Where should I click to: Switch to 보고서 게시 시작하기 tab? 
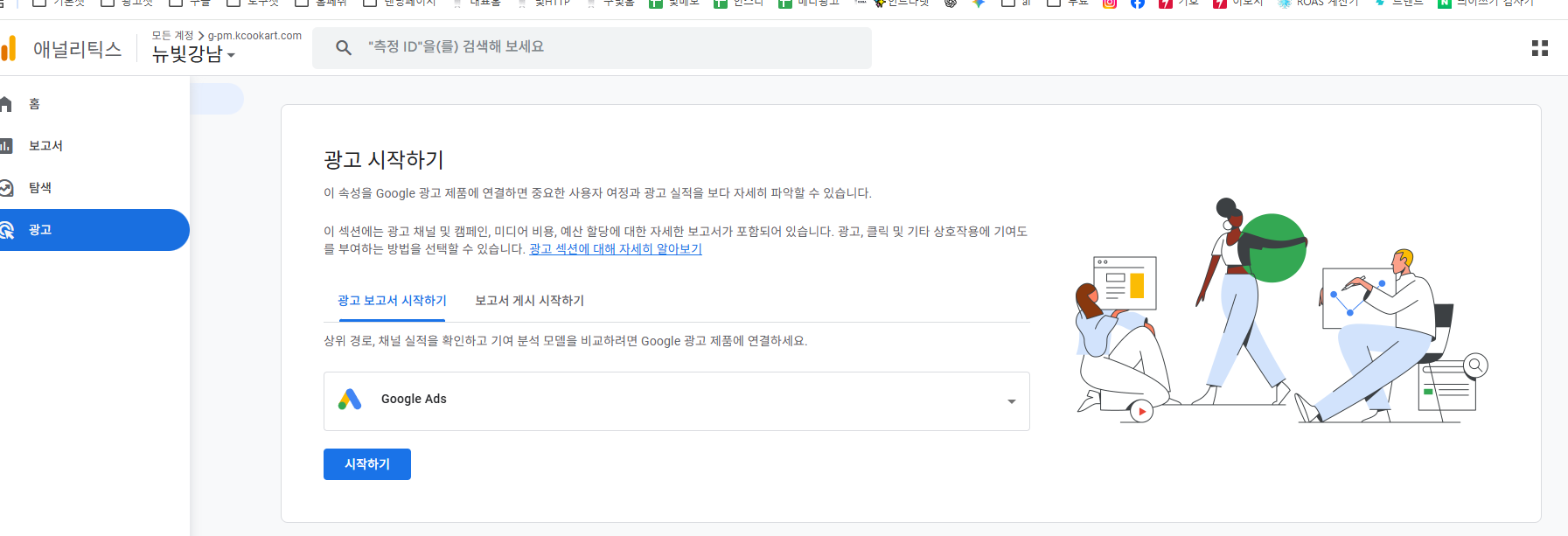click(x=529, y=301)
